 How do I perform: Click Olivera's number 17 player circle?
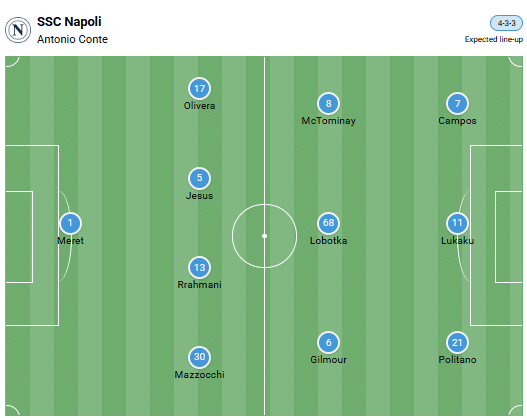[199, 88]
